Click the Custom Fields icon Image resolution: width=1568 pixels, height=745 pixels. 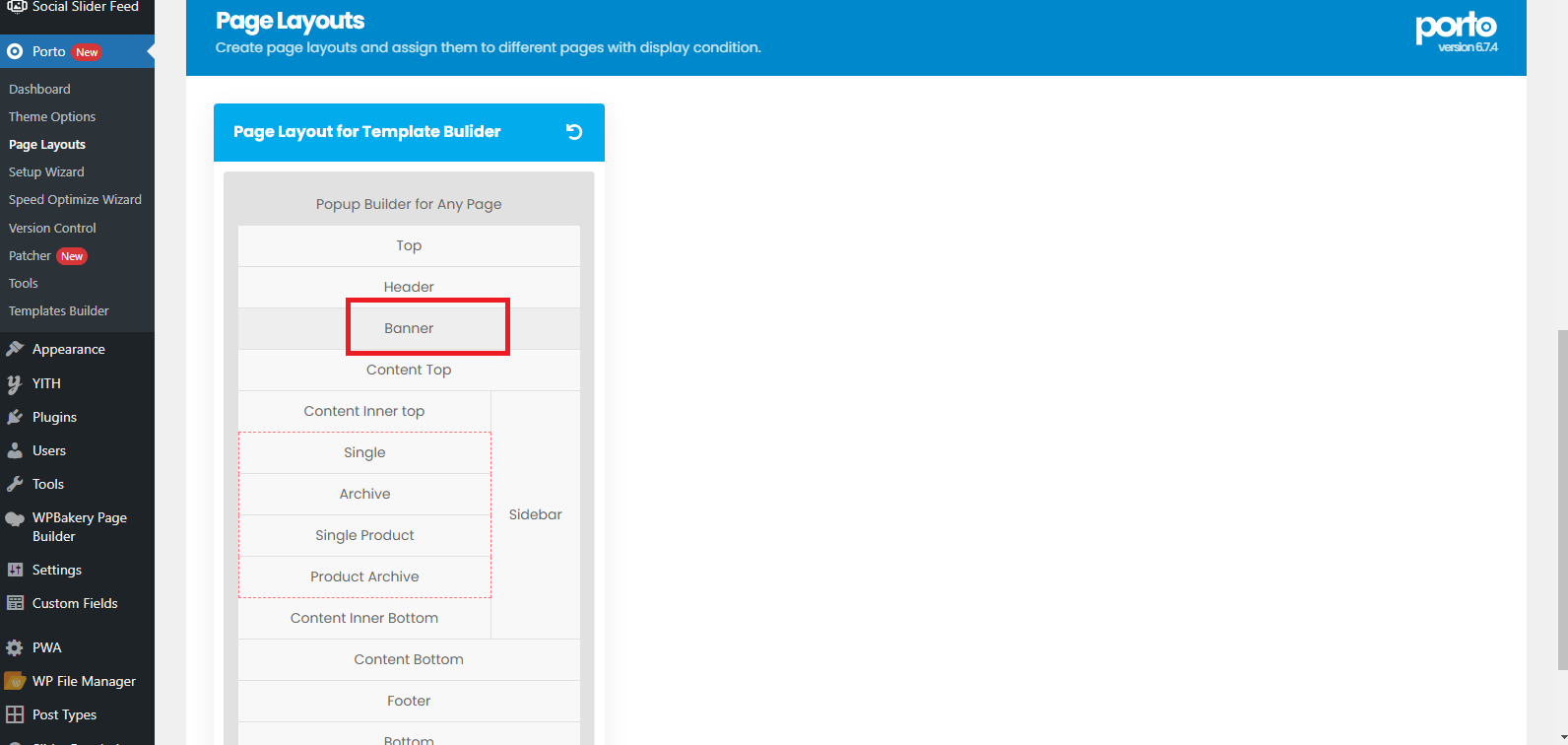(15, 603)
